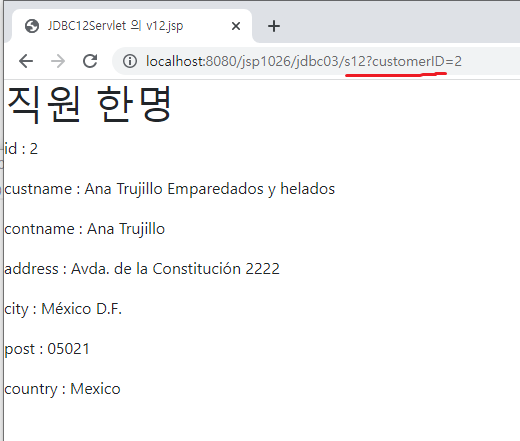The image size is (520, 441).
Task: Select the JDBC12Servlet 의 v12.jsp tab
Action: pyautogui.click(x=132, y=26)
